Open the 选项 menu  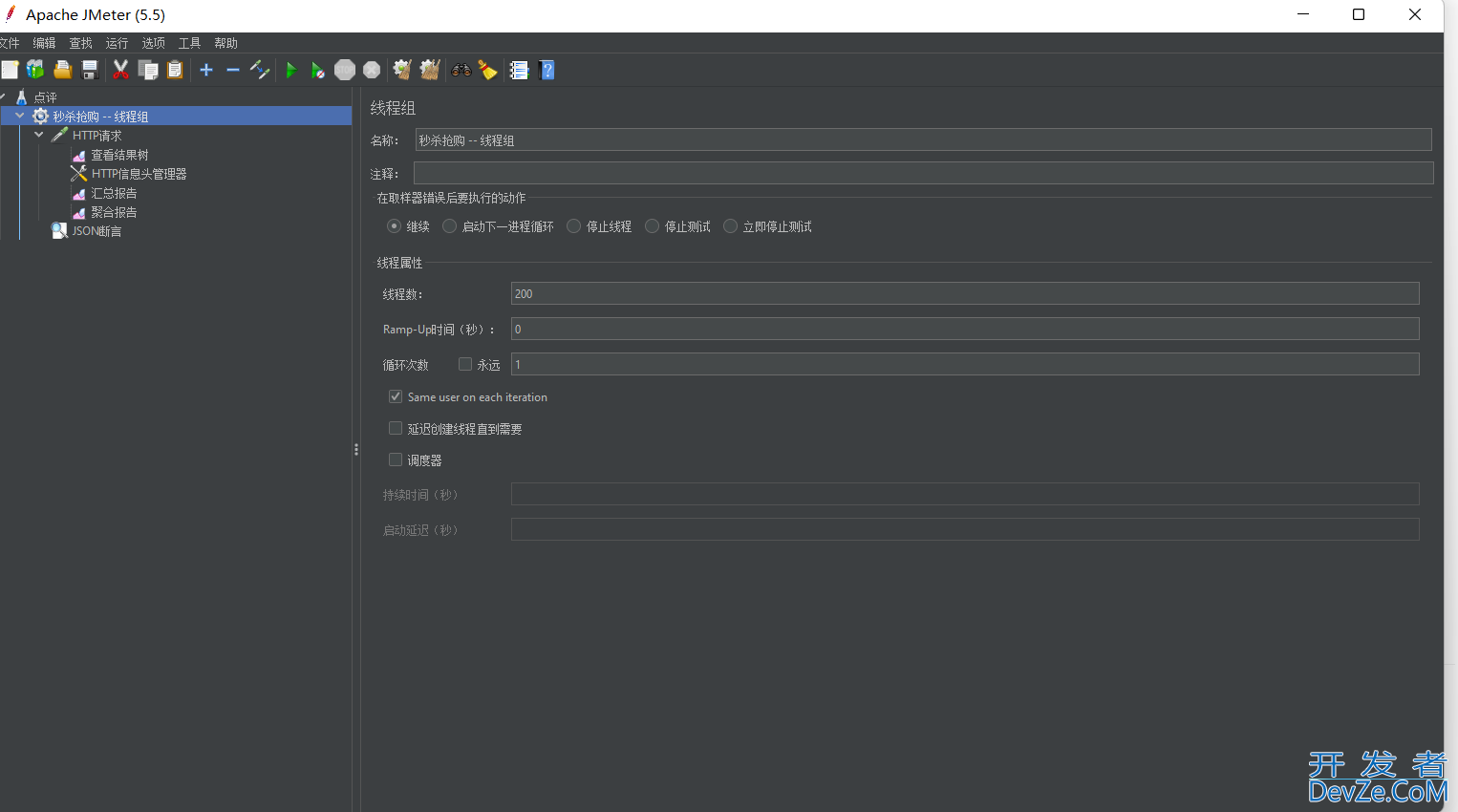click(x=153, y=43)
